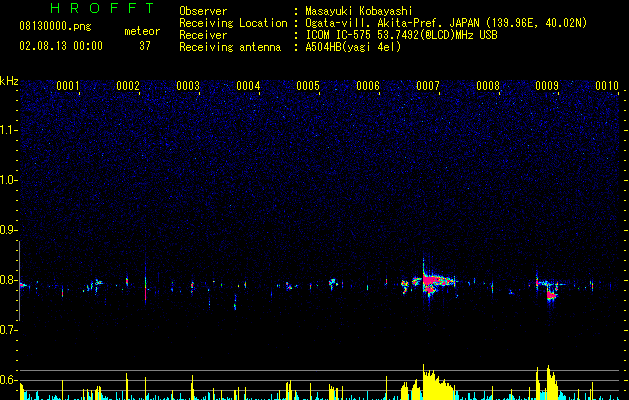Image resolution: width=629 pixels, height=400 pixels.
Task: Click the HROFFT title text
Action: click(x=103, y=8)
